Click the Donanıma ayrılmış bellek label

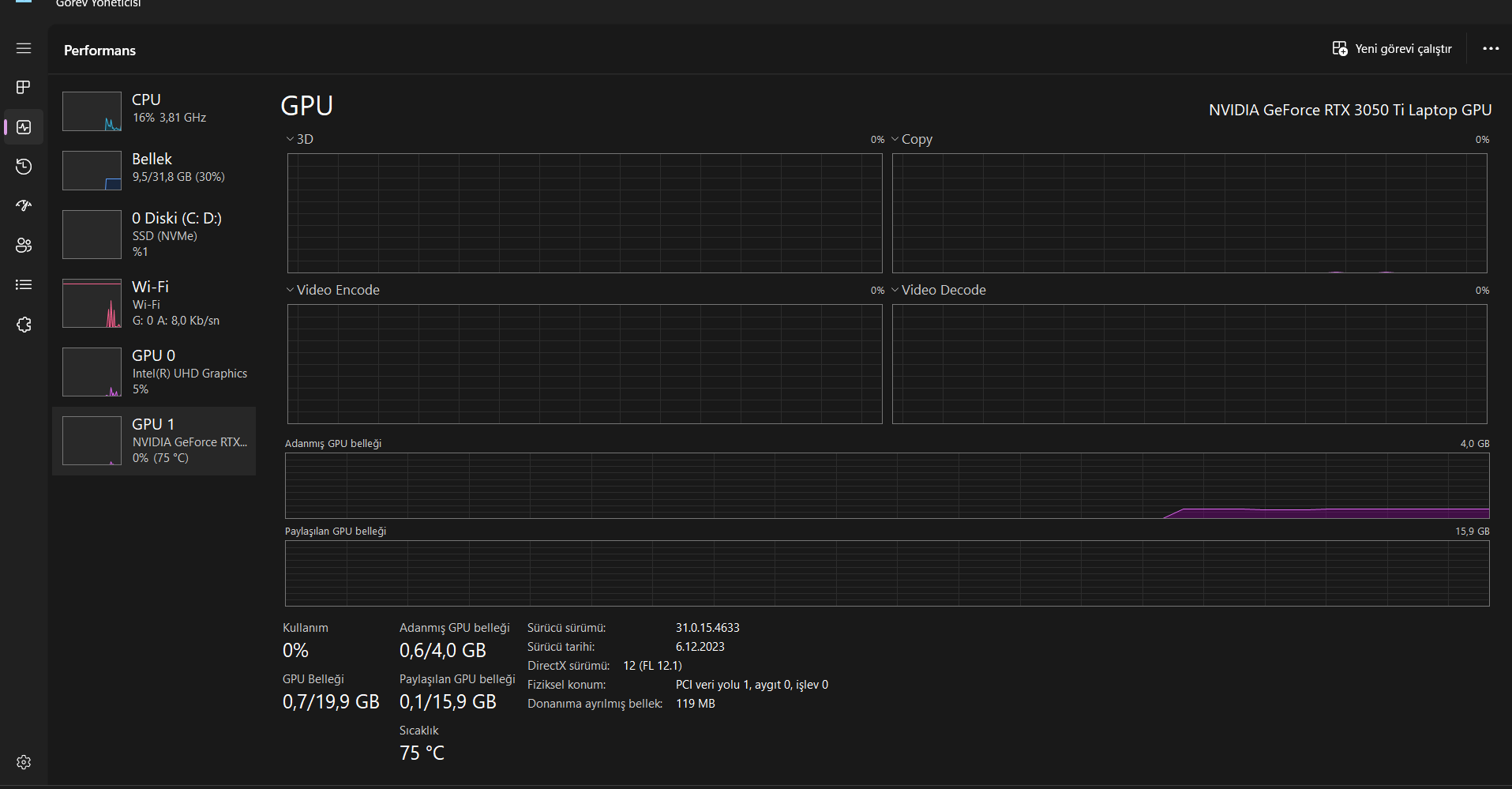595,704
